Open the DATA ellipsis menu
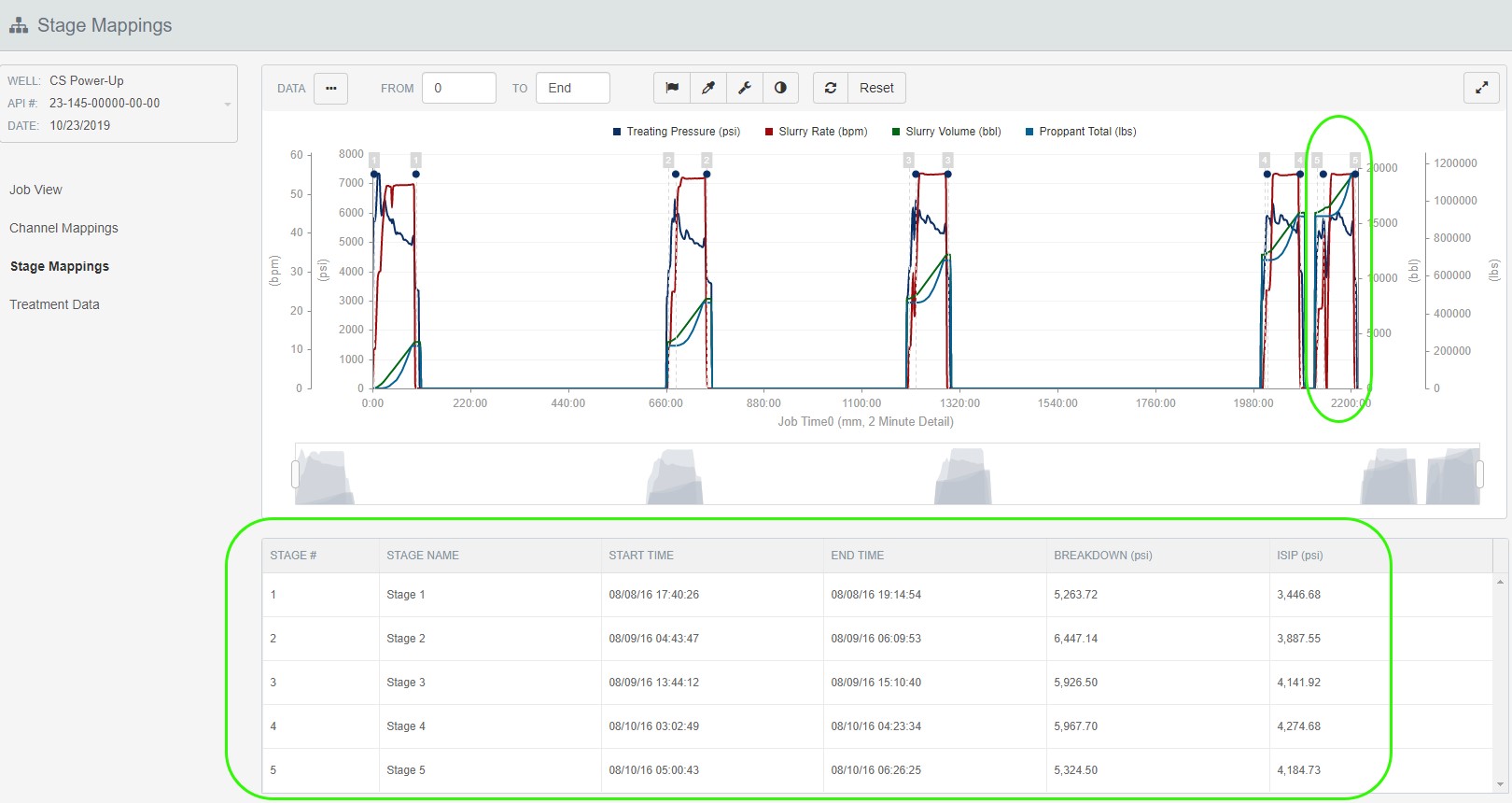This screenshot has height=803, width=1512. point(330,88)
